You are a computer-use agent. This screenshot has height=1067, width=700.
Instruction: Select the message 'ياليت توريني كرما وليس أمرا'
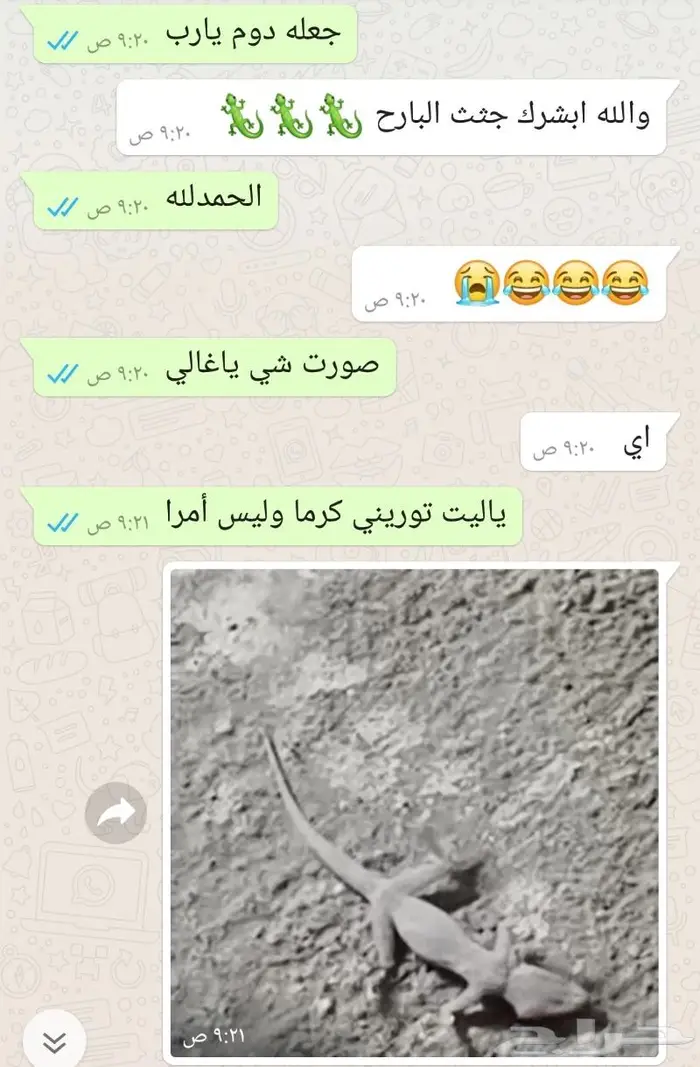pos(278,516)
